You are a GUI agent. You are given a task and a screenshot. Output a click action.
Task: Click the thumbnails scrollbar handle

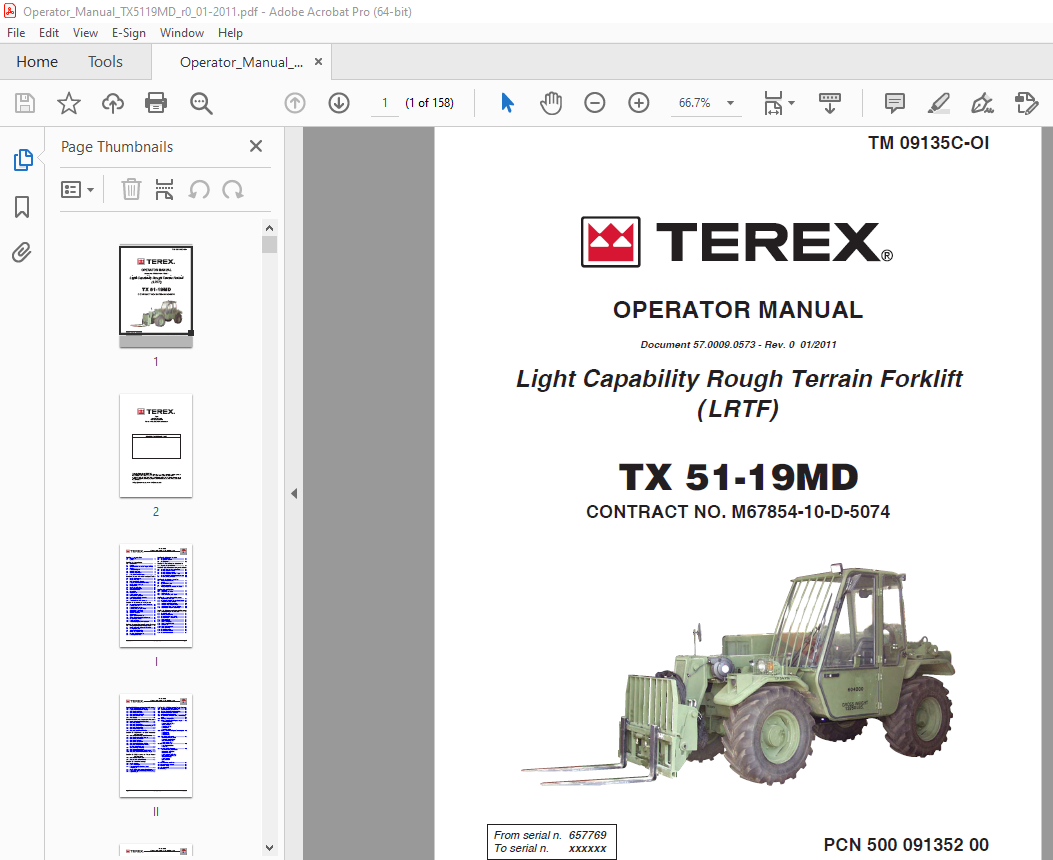269,244
